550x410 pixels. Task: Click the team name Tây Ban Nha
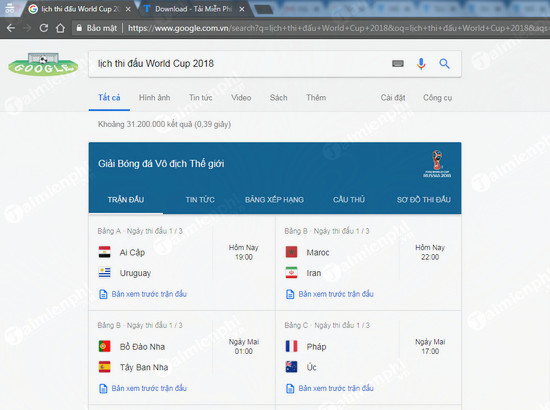point(144,367)
